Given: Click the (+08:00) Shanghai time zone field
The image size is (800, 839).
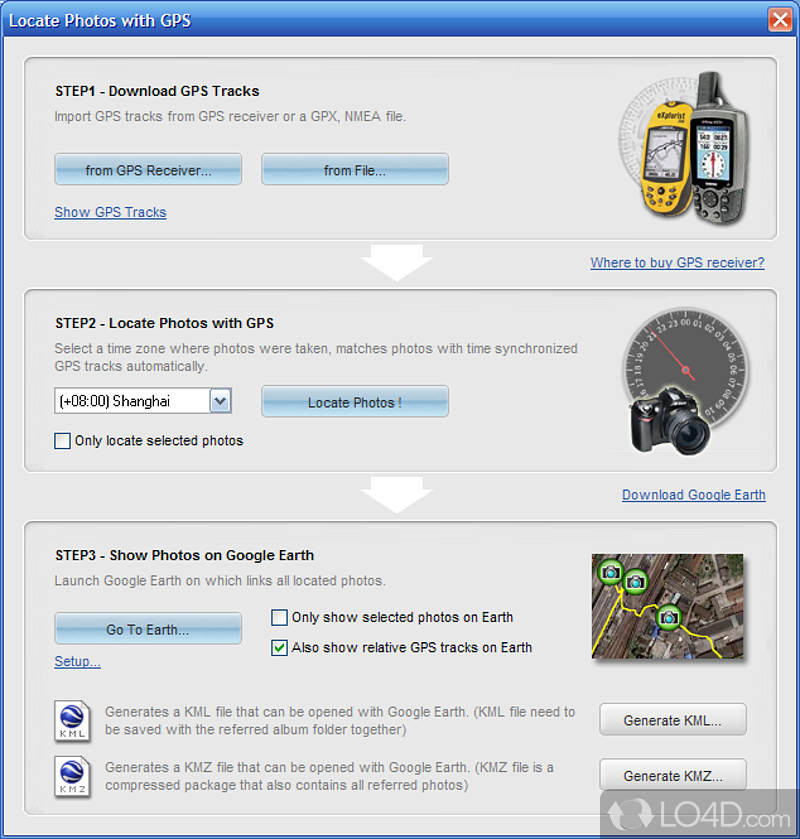Looking at the screenshot, I should point(143,401).
